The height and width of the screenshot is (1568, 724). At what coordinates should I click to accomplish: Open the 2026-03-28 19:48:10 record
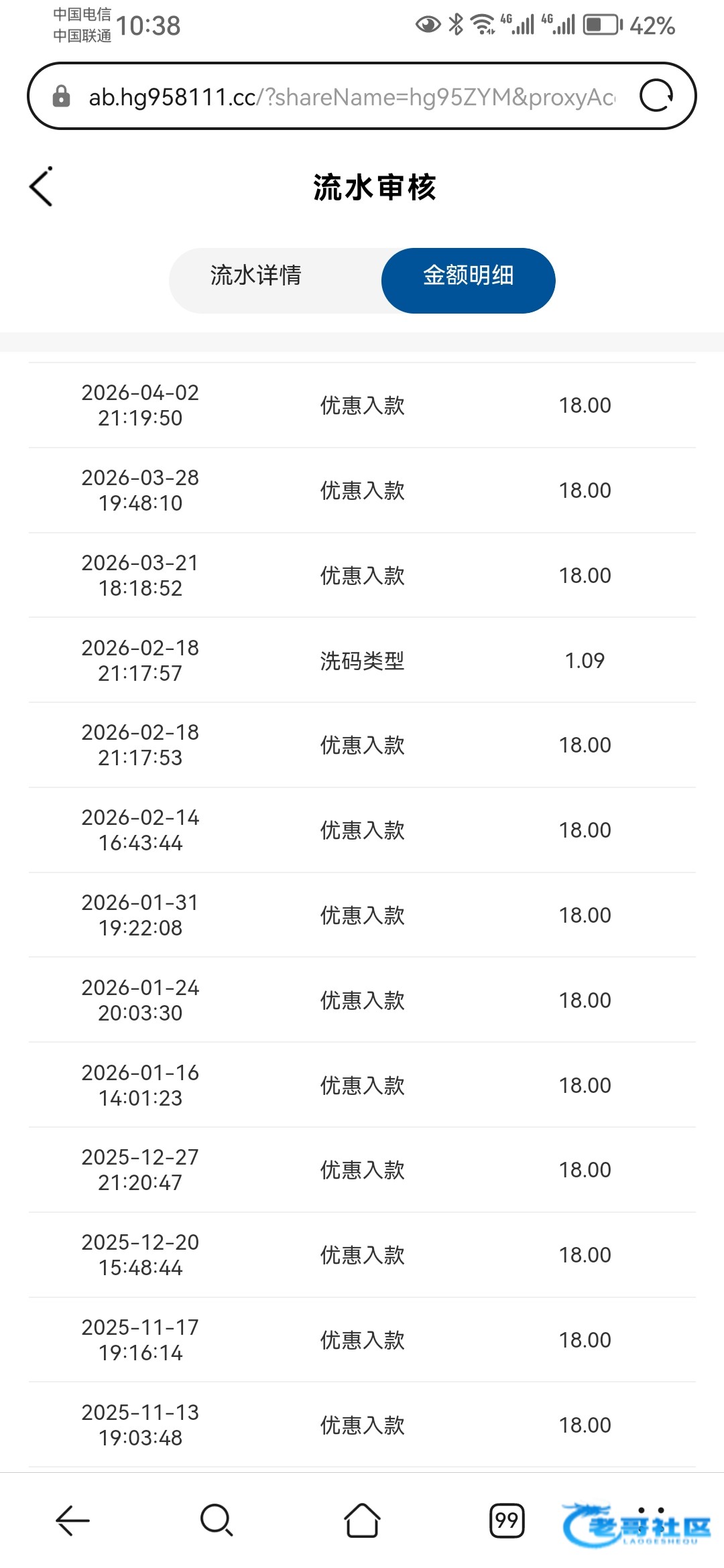point(362,491)
